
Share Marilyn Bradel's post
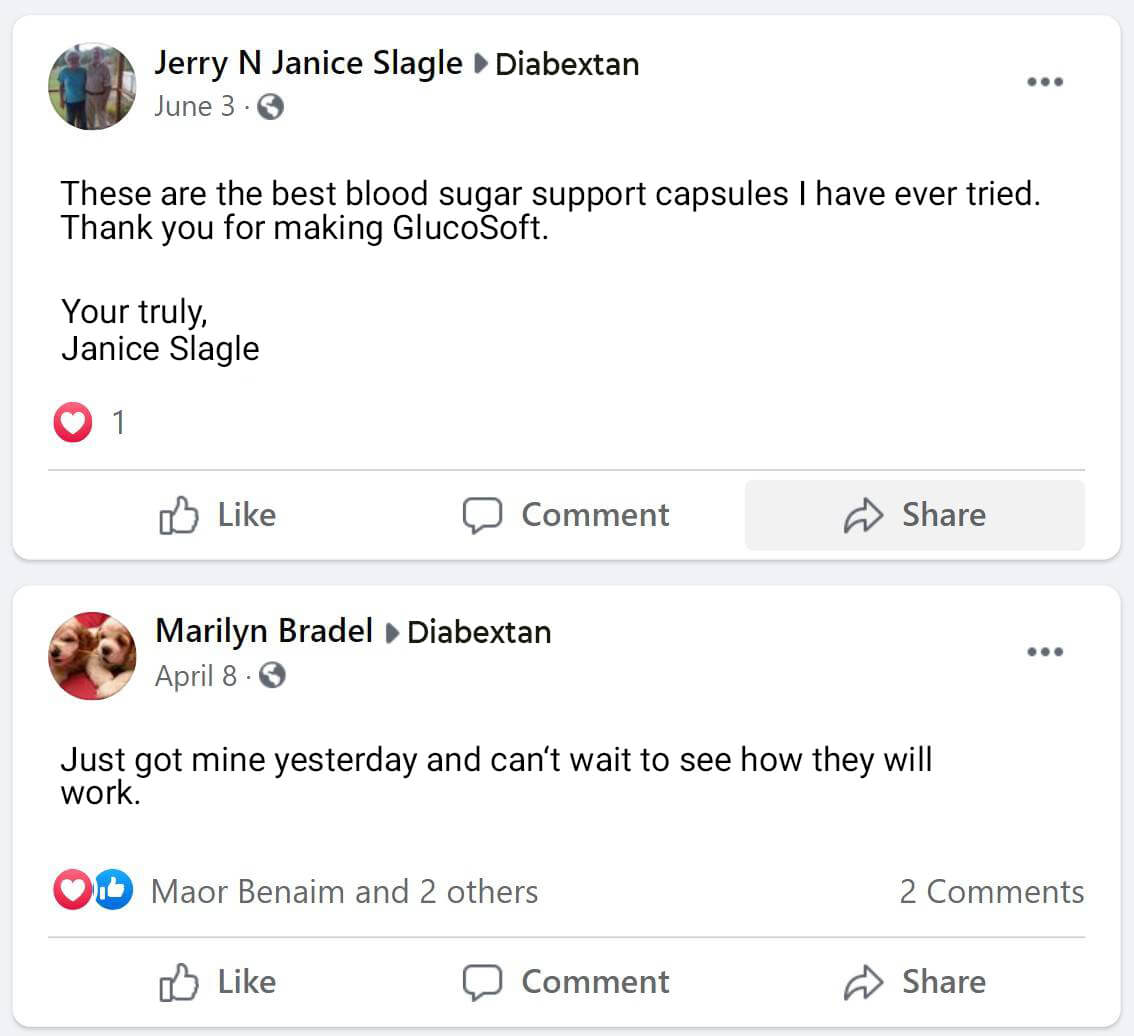[914, 982]
